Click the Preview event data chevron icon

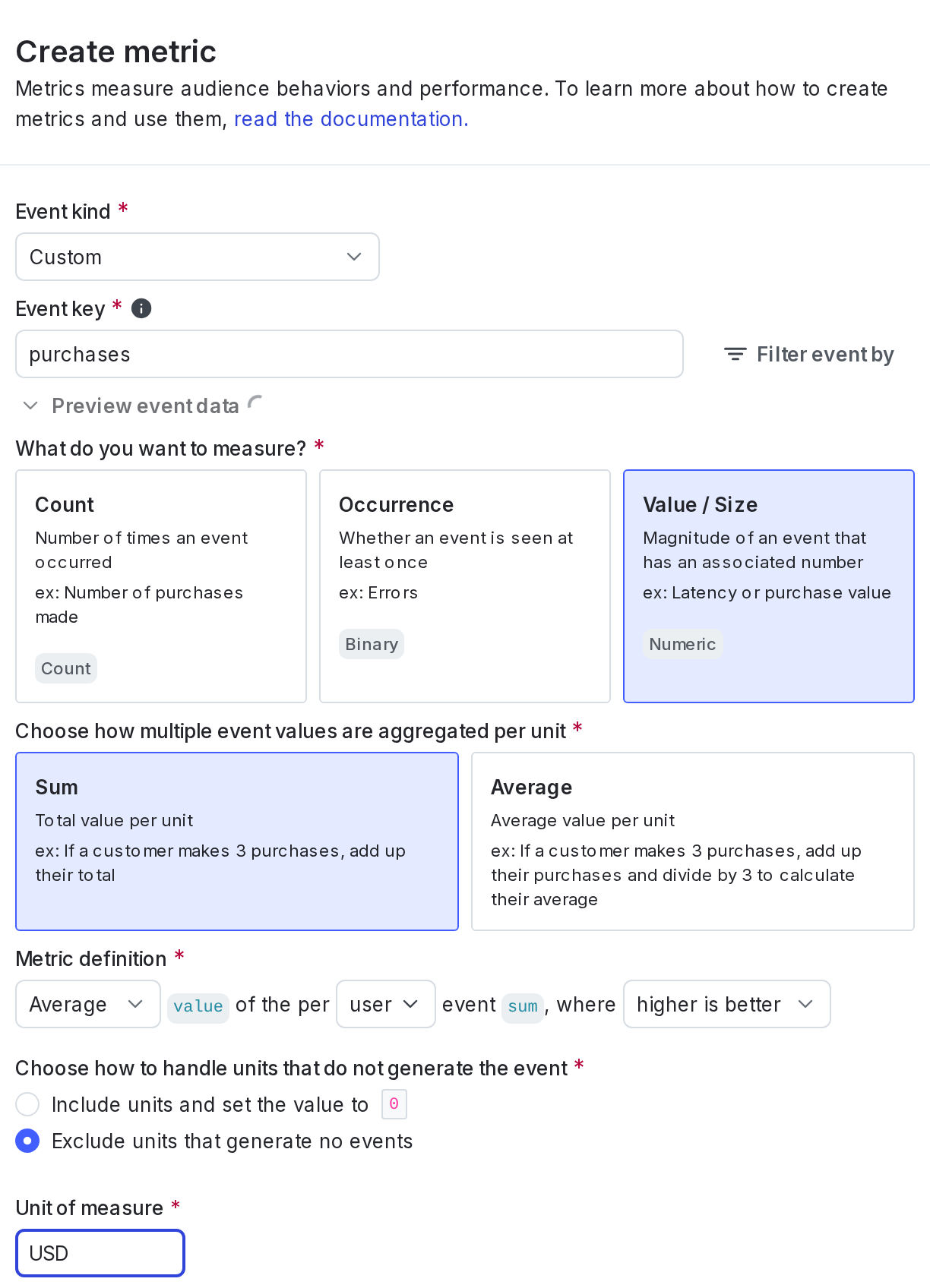coord(30,406)
